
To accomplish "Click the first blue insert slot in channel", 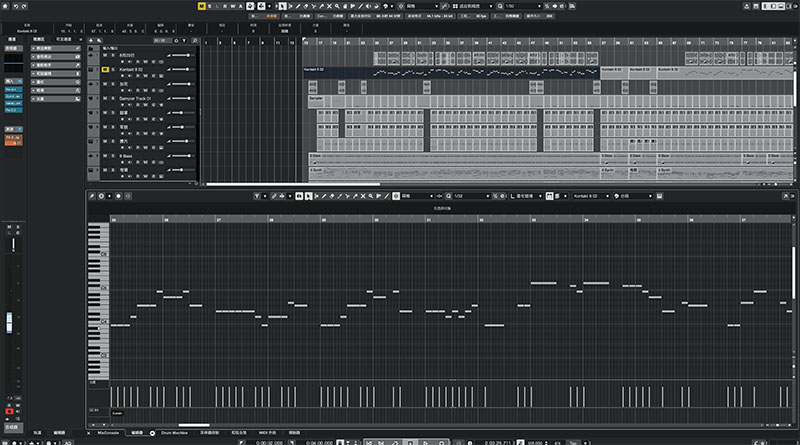I will (13, 89).
